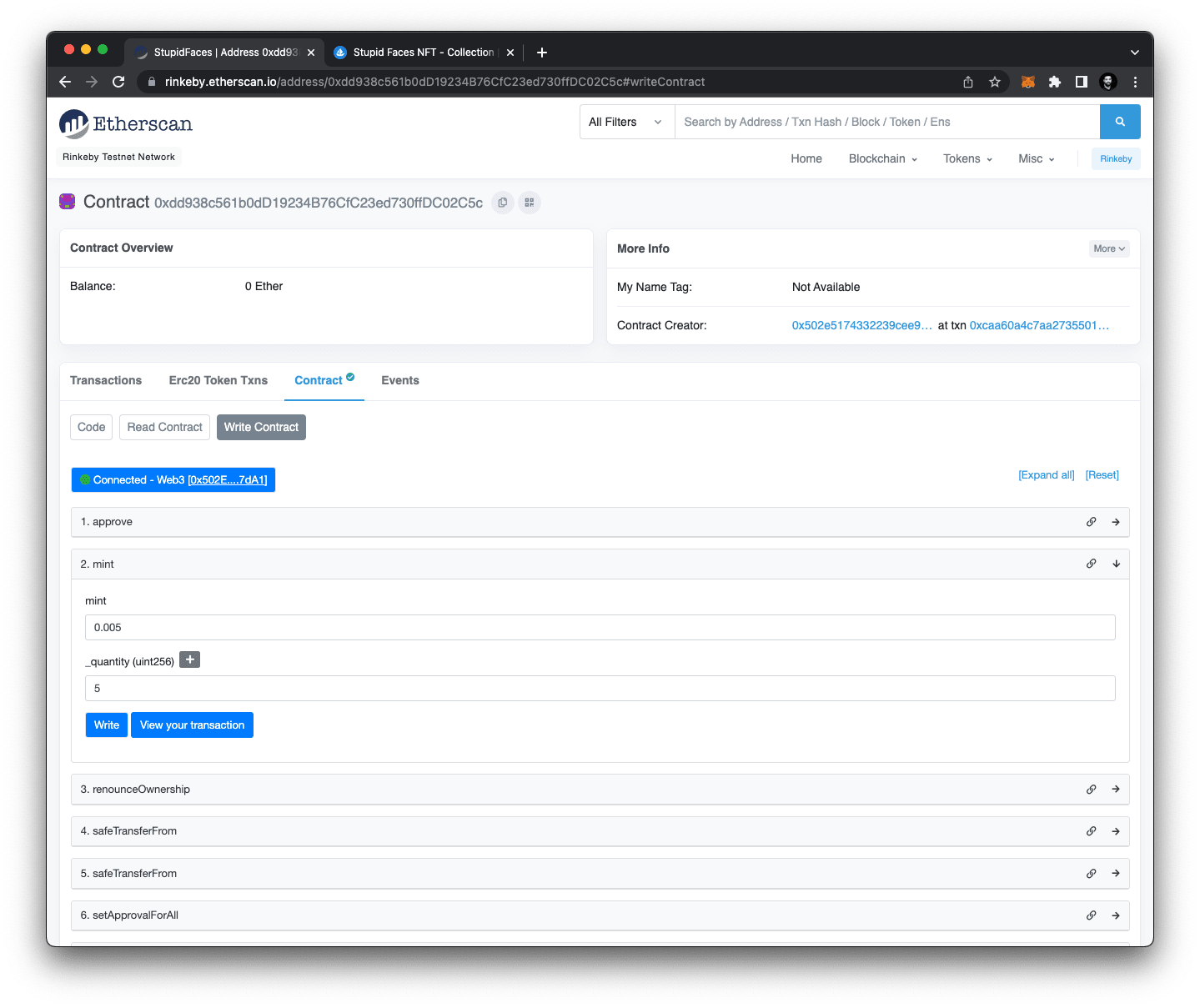The image size is (1200, 1008).
Task: Open the browser extensions puzzle menu
Action: (1055, 82)
